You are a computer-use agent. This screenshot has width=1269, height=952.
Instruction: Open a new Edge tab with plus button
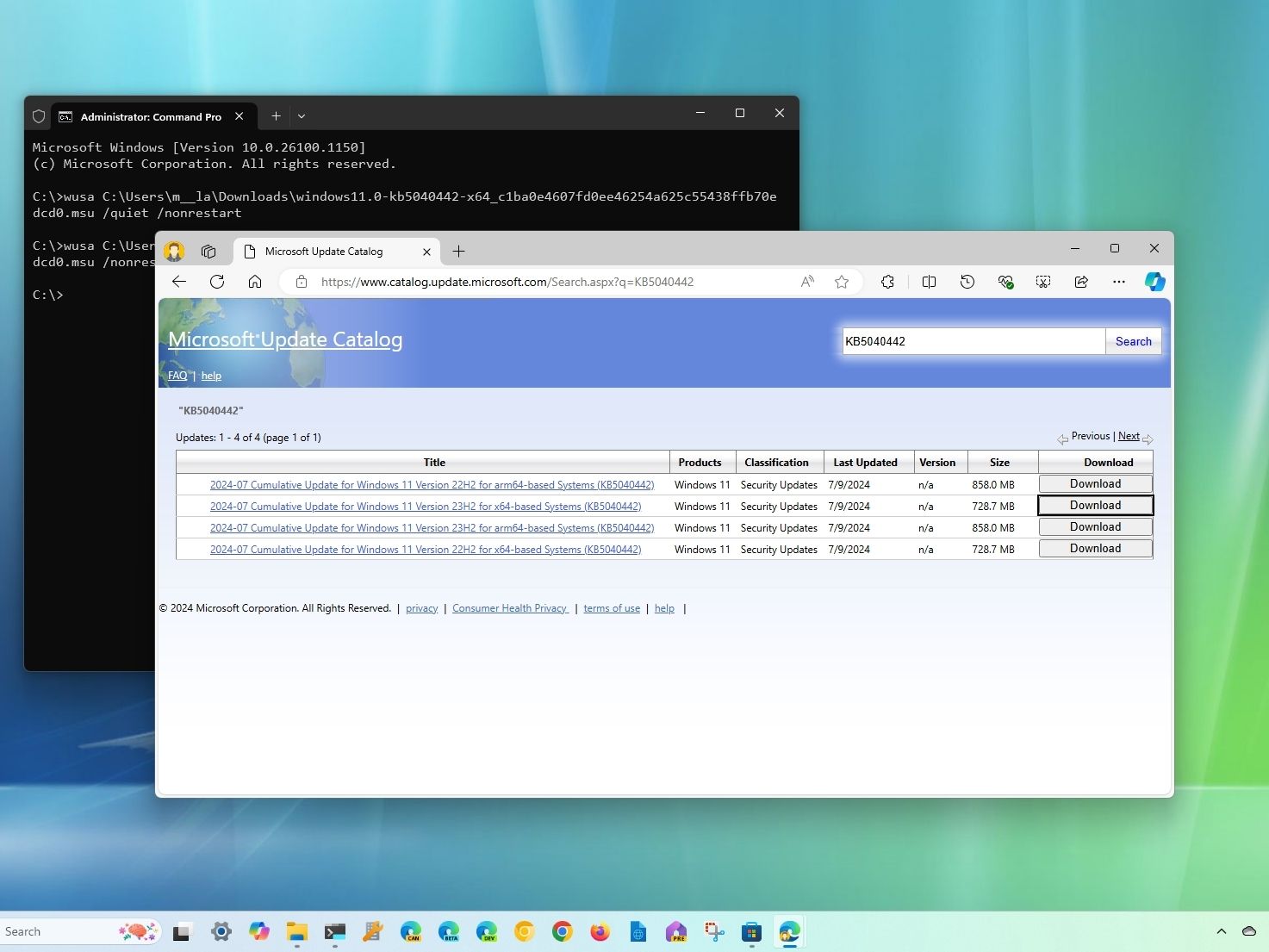click(x=459, y=252)
